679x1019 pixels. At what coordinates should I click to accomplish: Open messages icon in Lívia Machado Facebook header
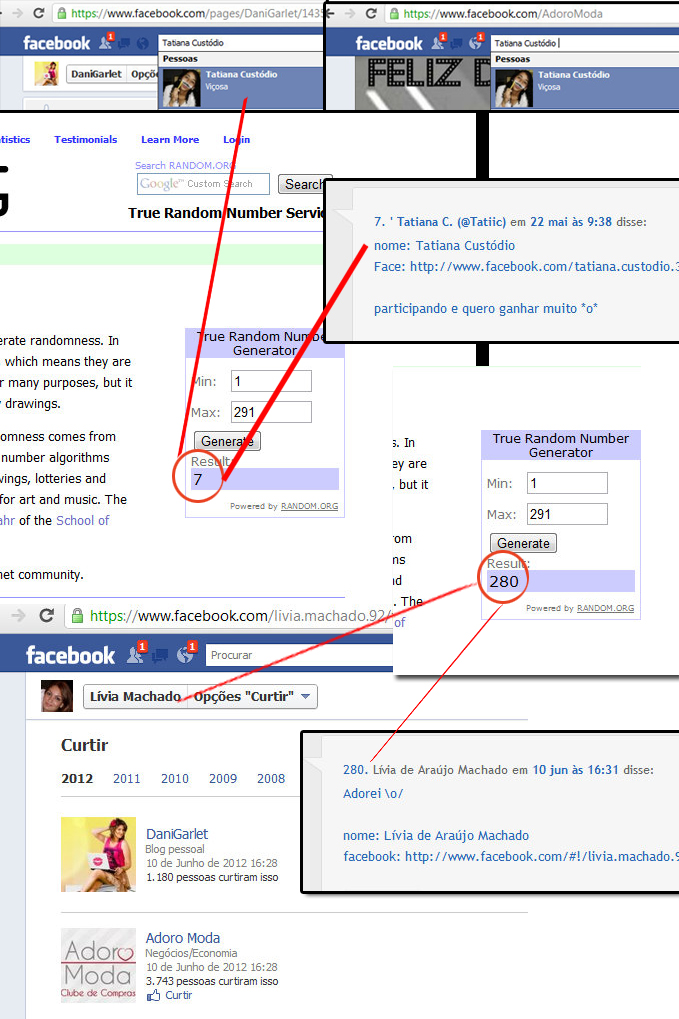point(160,656)
